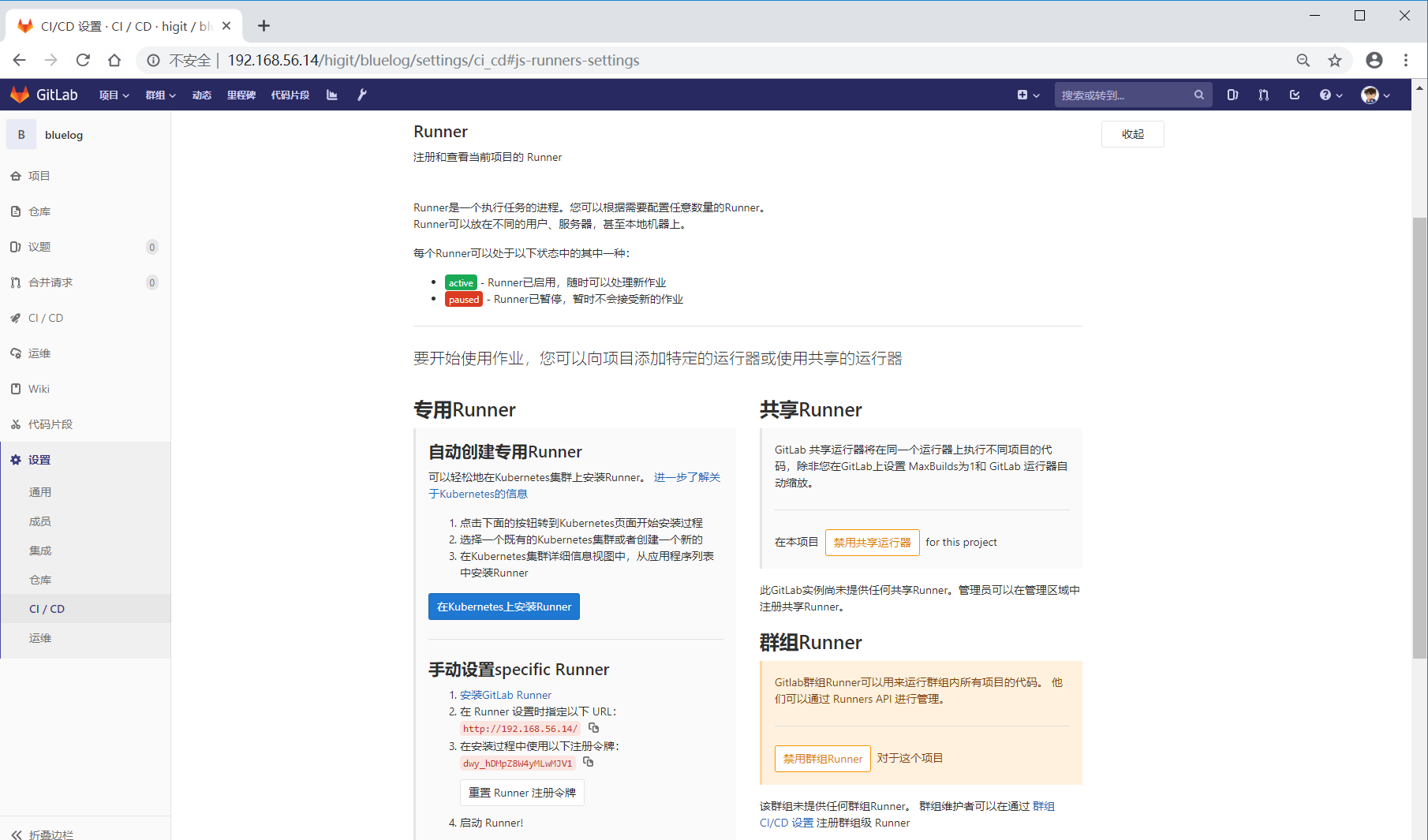Click the http://192.168.56.14/ URL text

520,729
